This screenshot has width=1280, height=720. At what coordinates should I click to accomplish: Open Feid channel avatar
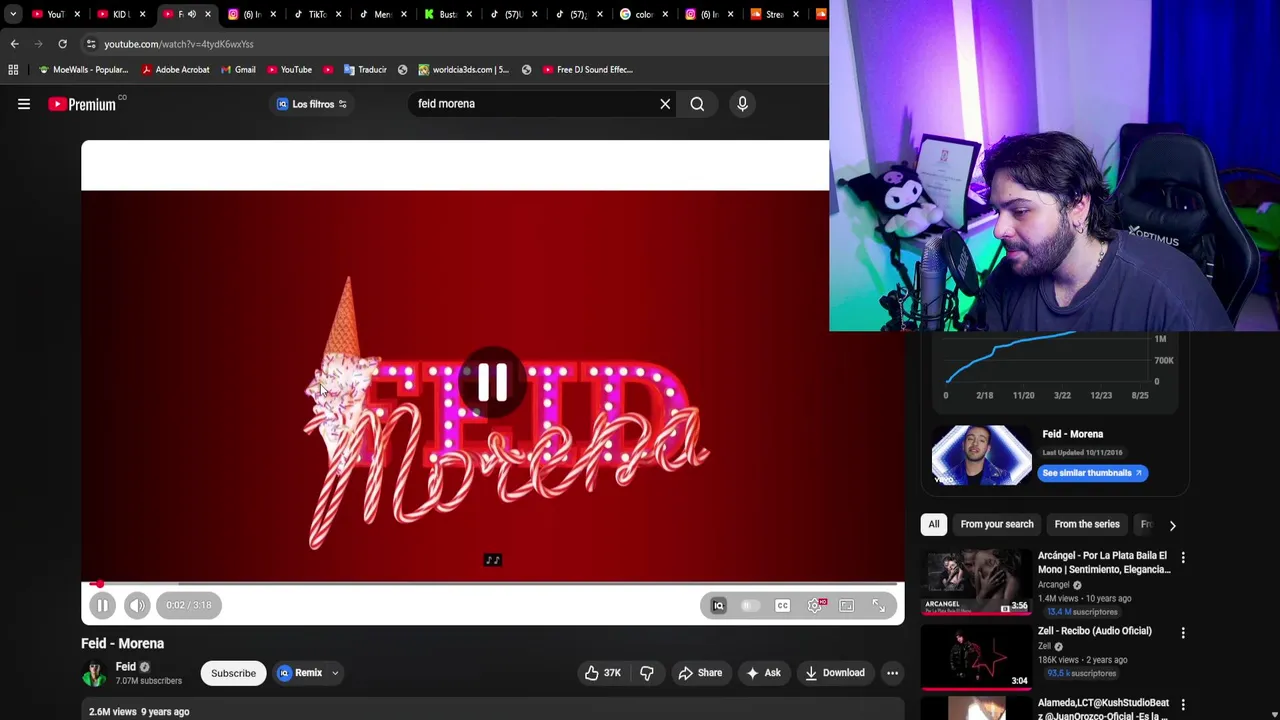(94, 673)
